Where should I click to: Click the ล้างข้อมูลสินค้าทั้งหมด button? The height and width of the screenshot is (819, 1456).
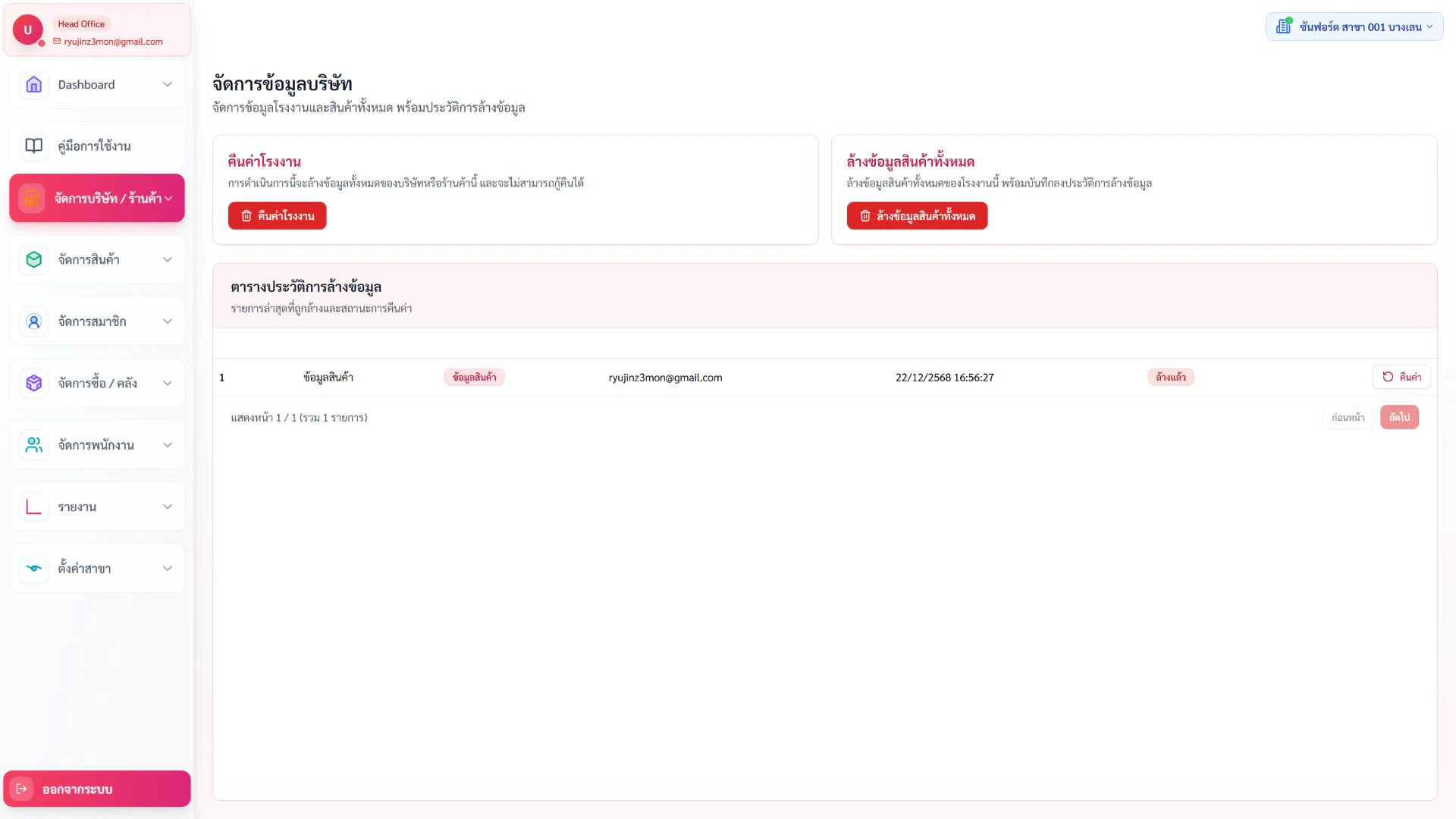[917, 215]
